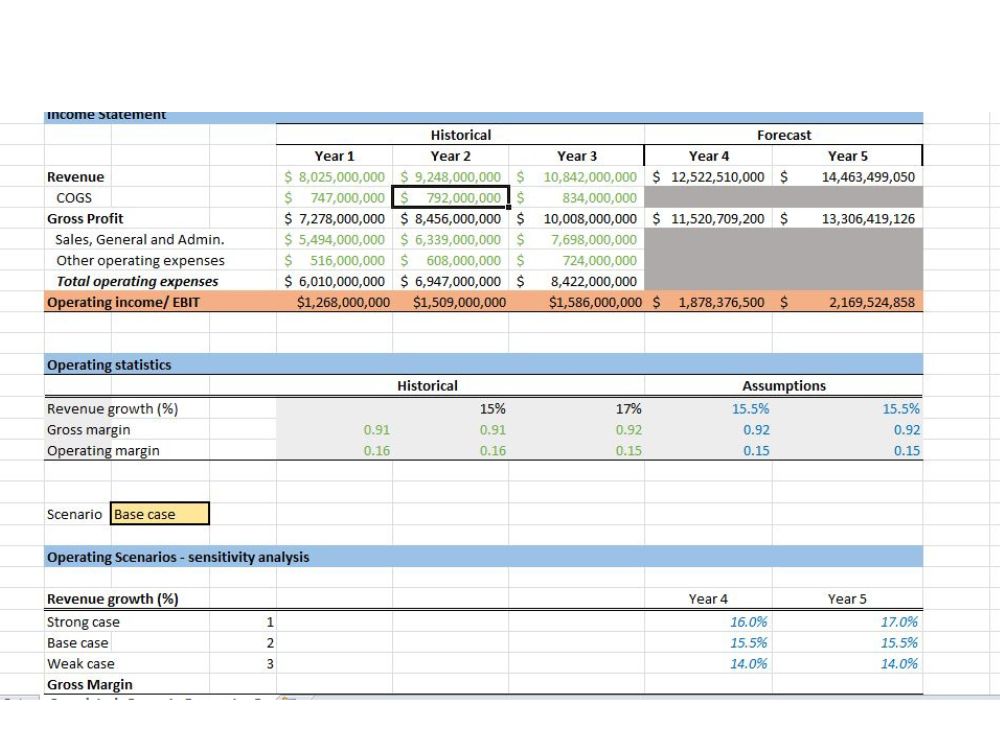Viewport: 1000px width, 750px height.
Task: Select the COGS row label
Action: click(74, 198)
